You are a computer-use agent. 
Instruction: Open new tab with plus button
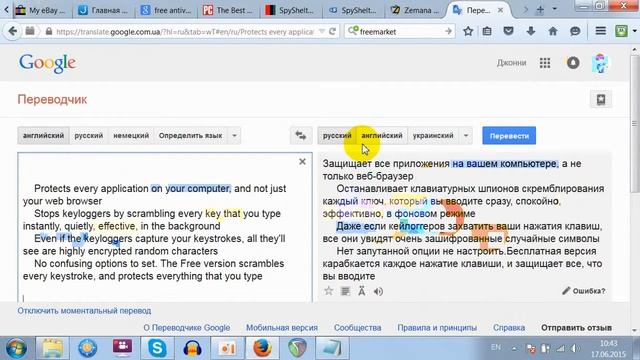pyautogui.click(x=540, y=10)
